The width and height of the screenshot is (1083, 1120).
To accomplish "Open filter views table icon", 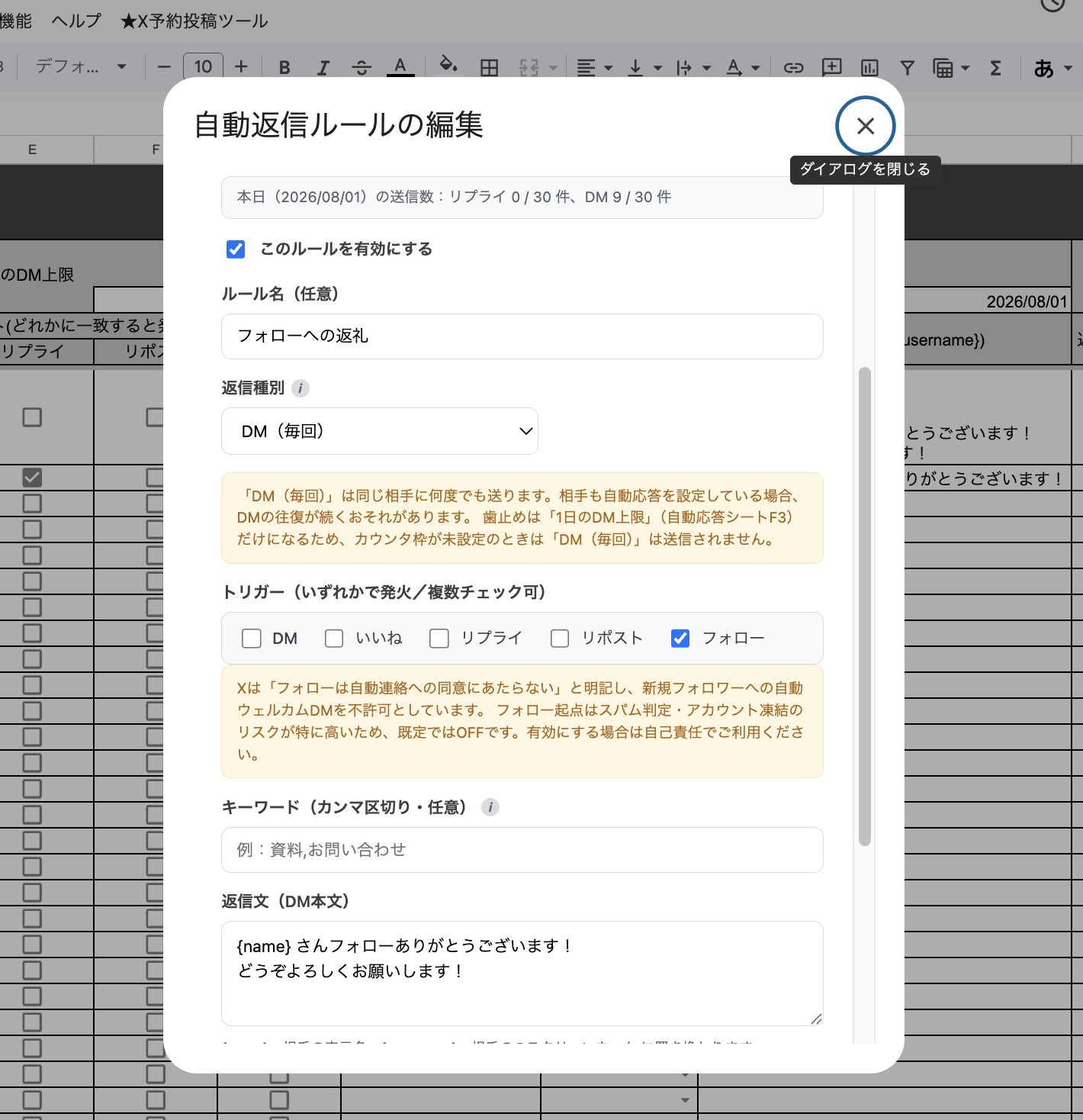I will tap(943, 68).
